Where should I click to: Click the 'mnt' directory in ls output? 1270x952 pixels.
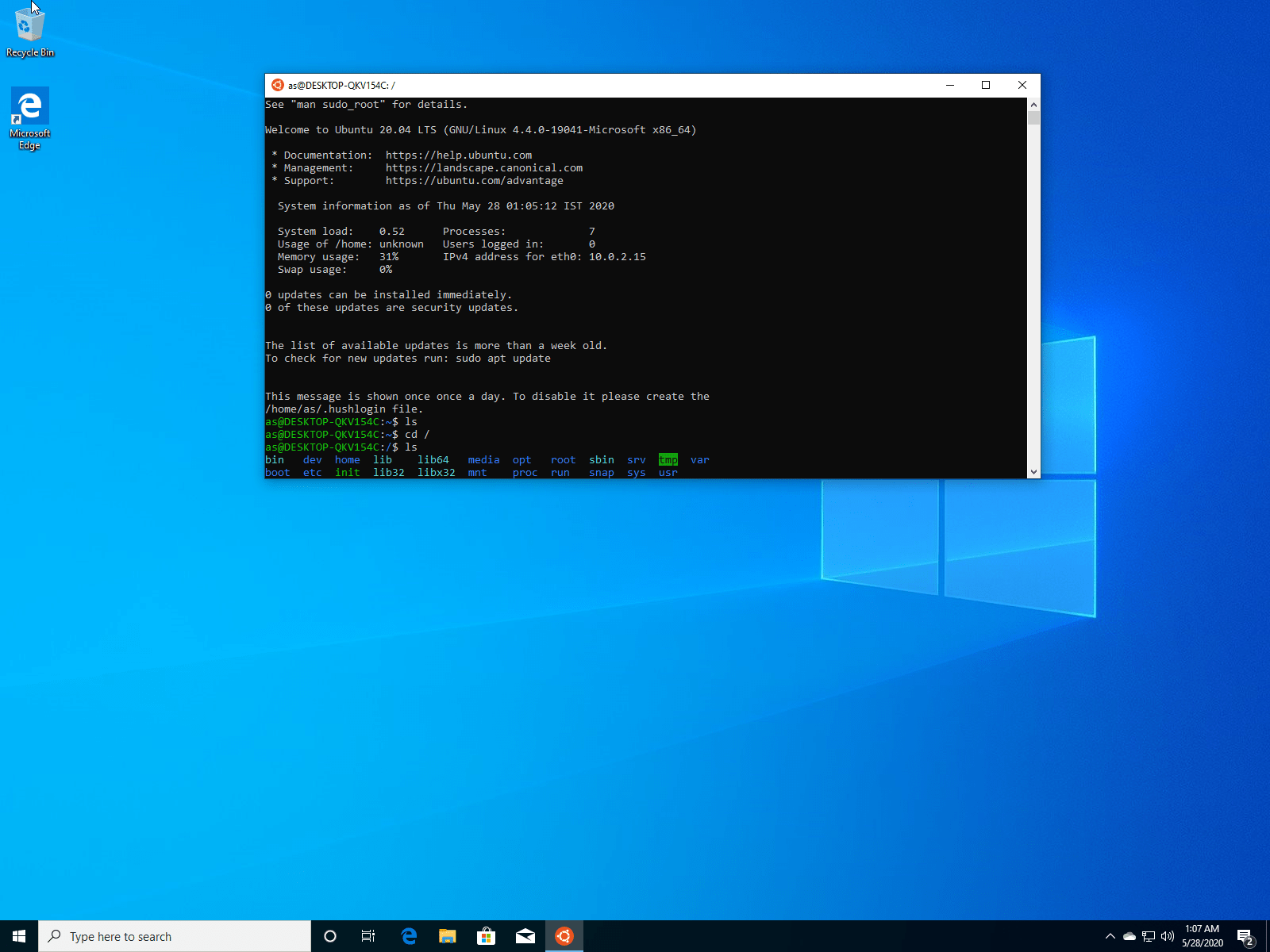(x=478, y=473)
